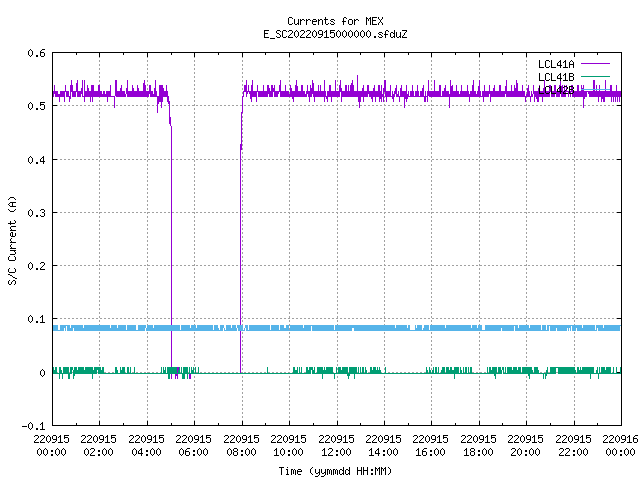Click the LCL41A legend label
The width and height of the screenshot is (640, 480).
click(x=556, y=64)
